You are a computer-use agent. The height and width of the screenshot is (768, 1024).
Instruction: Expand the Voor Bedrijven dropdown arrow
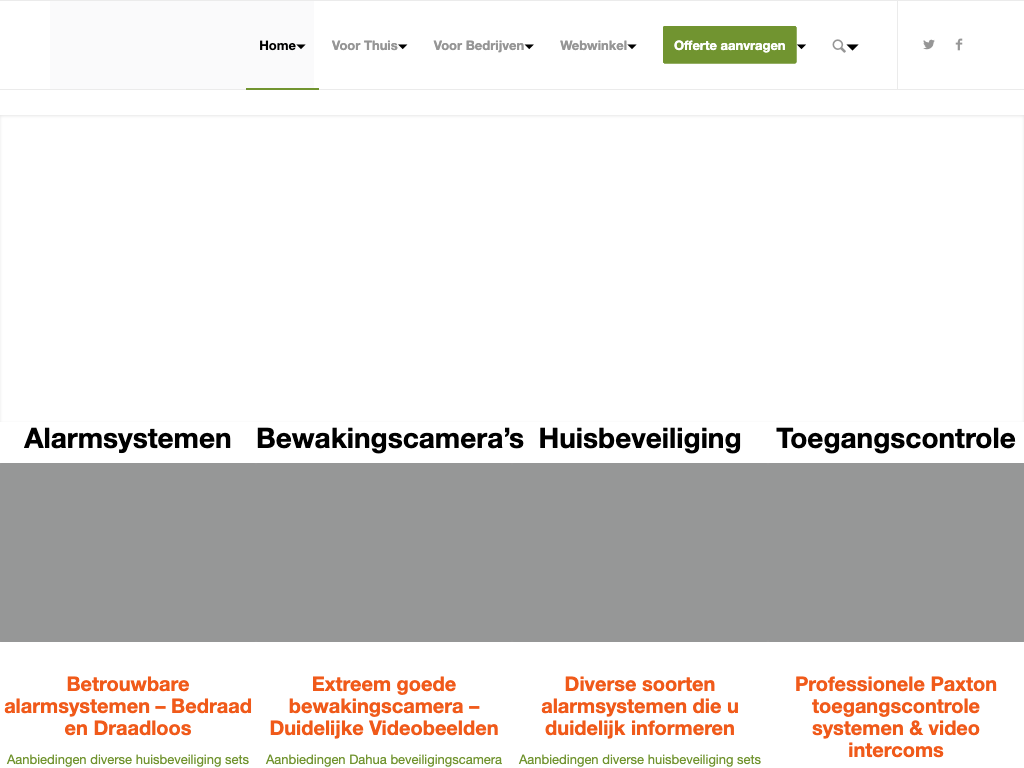530,46
